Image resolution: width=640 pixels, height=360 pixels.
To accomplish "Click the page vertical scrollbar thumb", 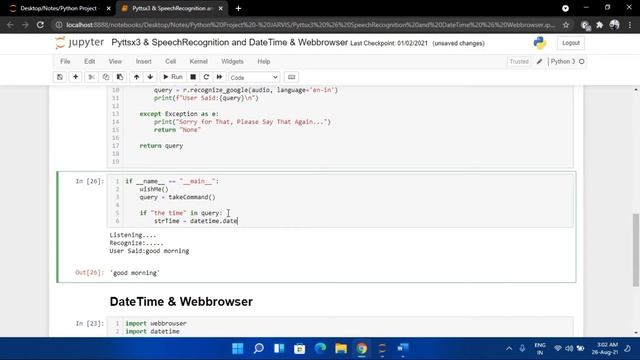I will pyautogui.click(x=636, y=250).
